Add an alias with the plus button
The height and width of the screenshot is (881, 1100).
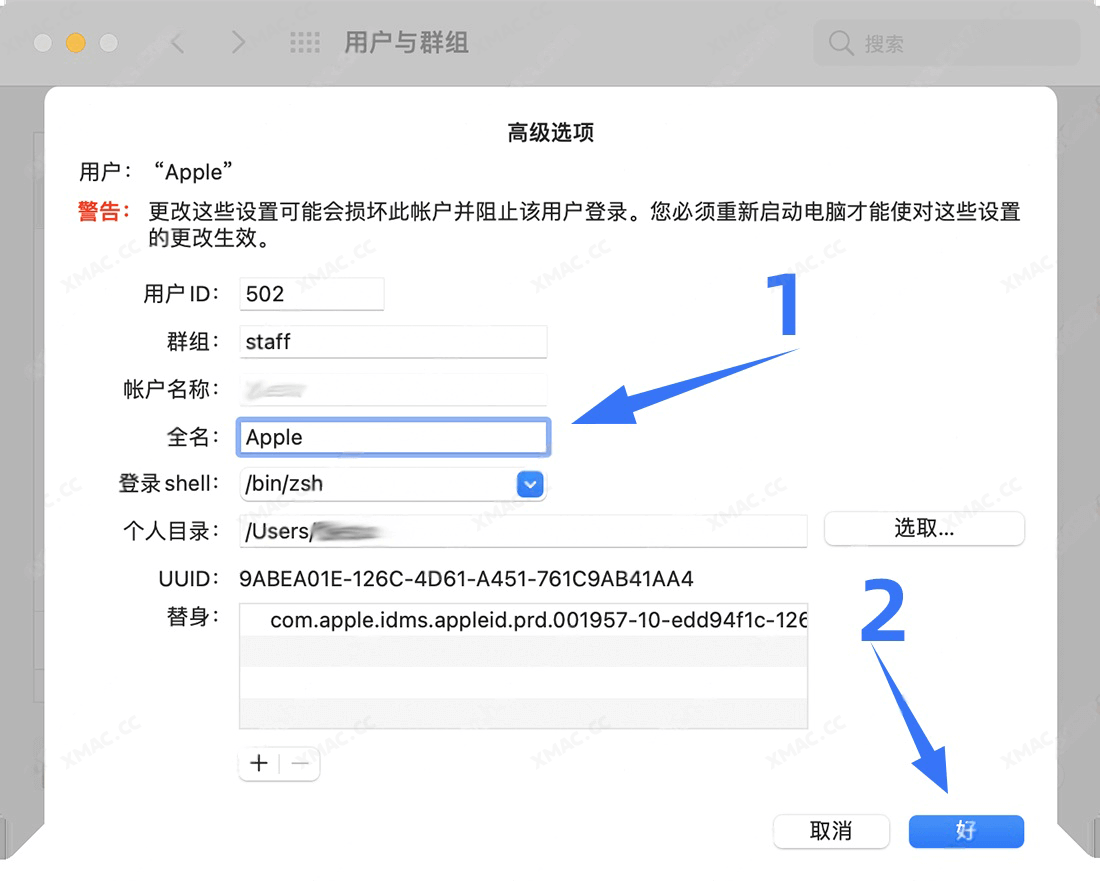coord(259,764)
